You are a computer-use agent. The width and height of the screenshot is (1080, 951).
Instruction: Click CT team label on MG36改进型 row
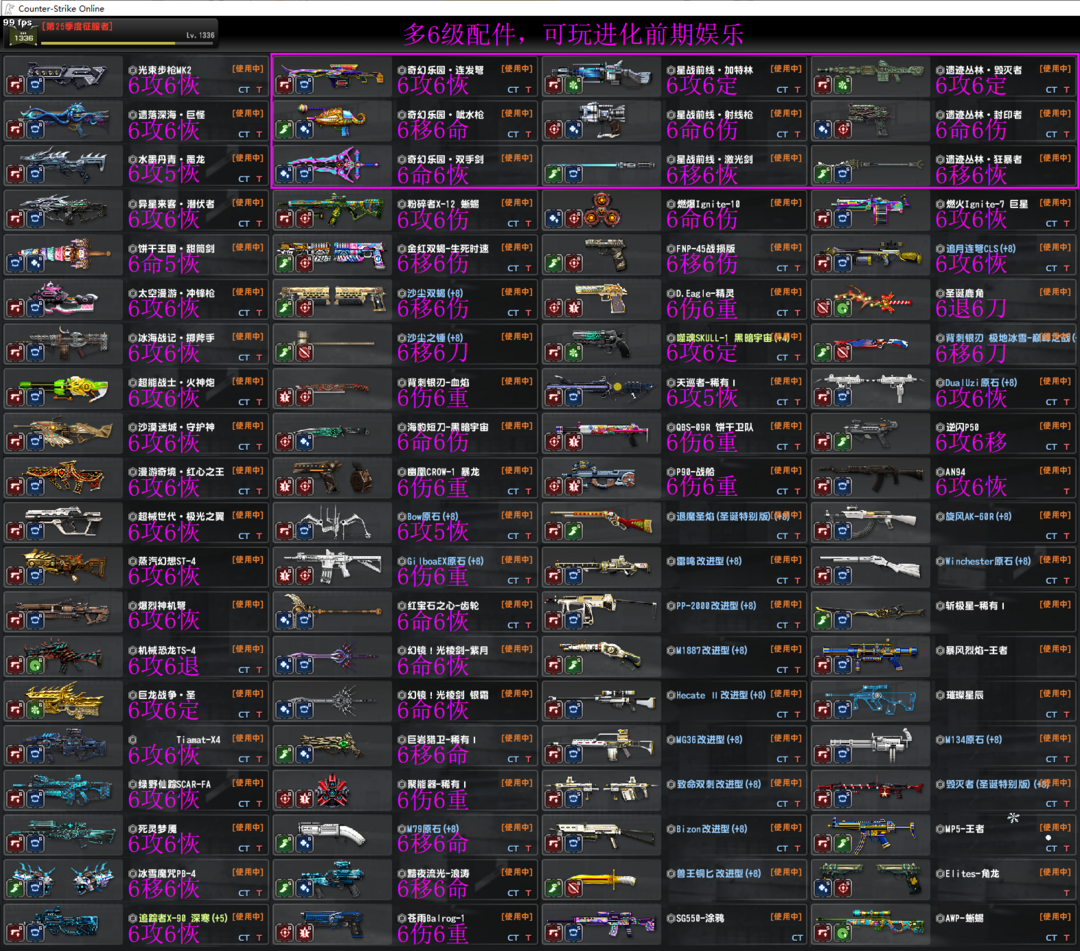[782, 759]
